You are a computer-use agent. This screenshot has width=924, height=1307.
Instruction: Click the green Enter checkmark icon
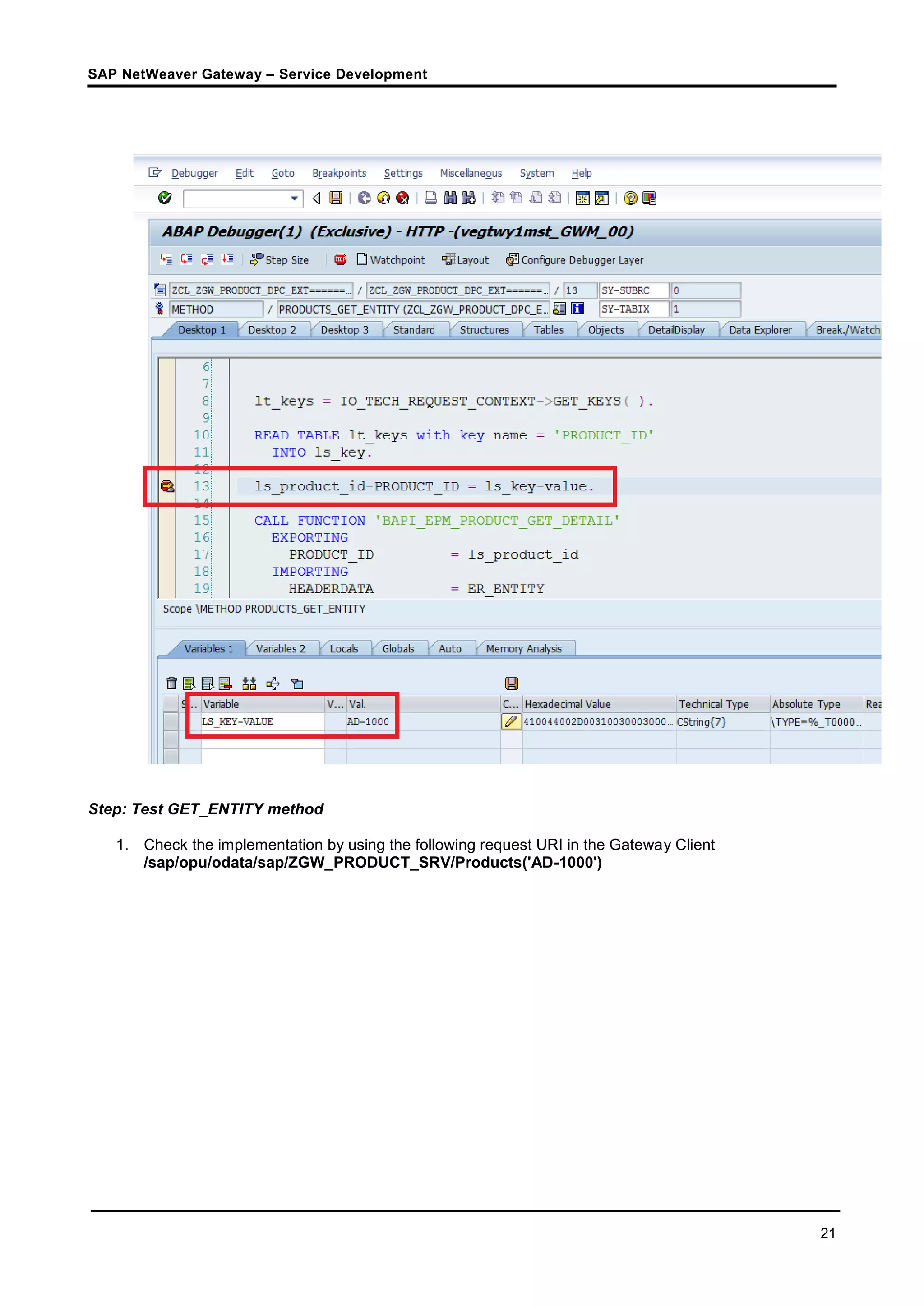[165, 198]
